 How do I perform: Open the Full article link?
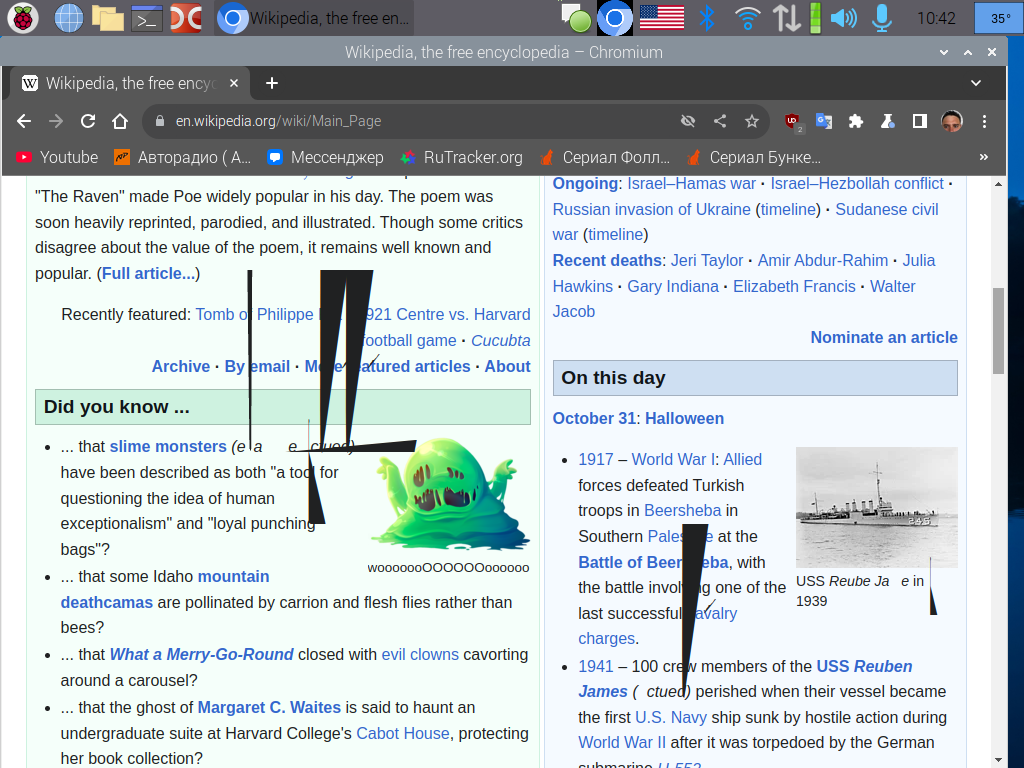pyautogui.click(x=148, y=274)
